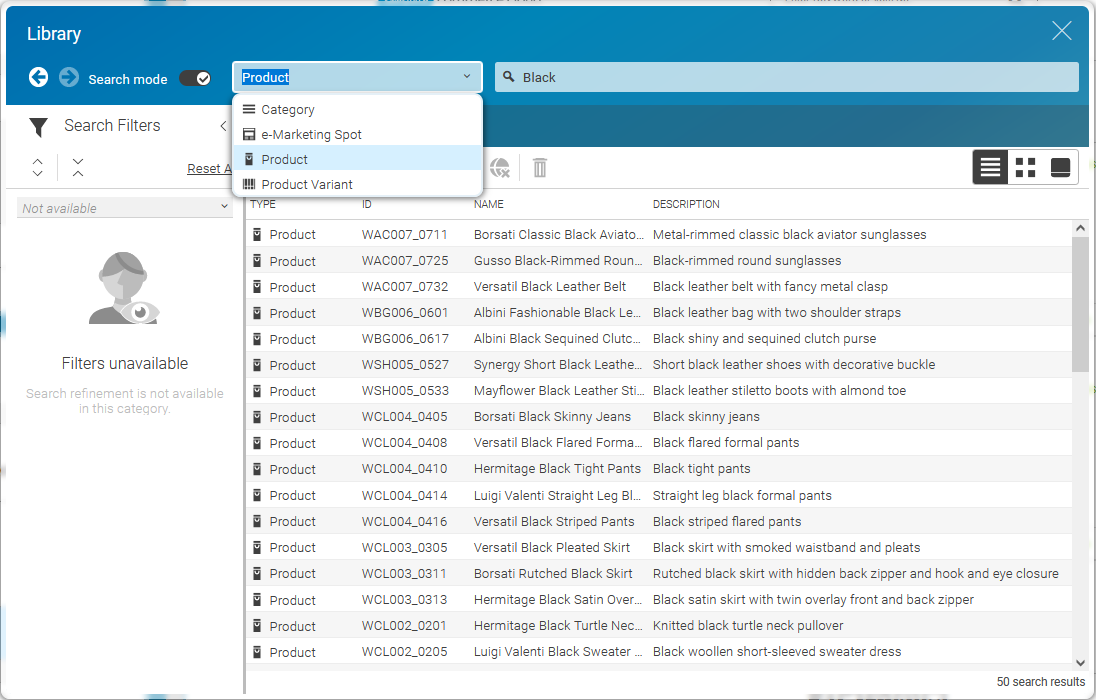Choose Category from the type dropdown

[288, 110]
